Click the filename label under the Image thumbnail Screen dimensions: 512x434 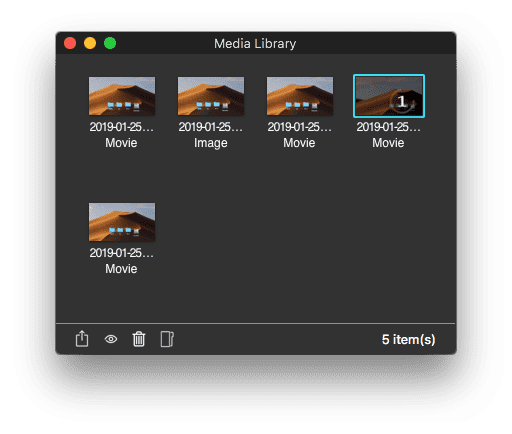(x=211, y=127)
